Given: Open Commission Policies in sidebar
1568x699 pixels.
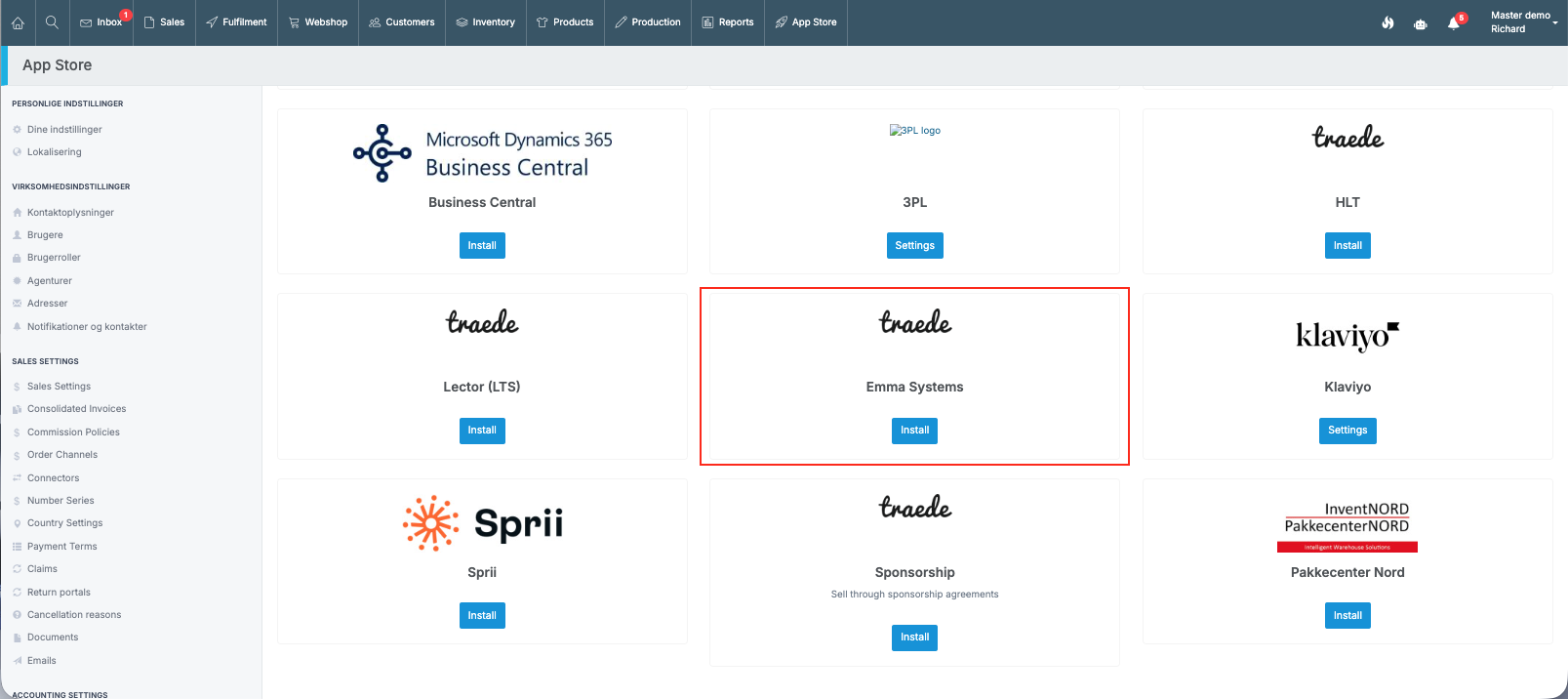Looking at the screenshot, I should point(73,432).
